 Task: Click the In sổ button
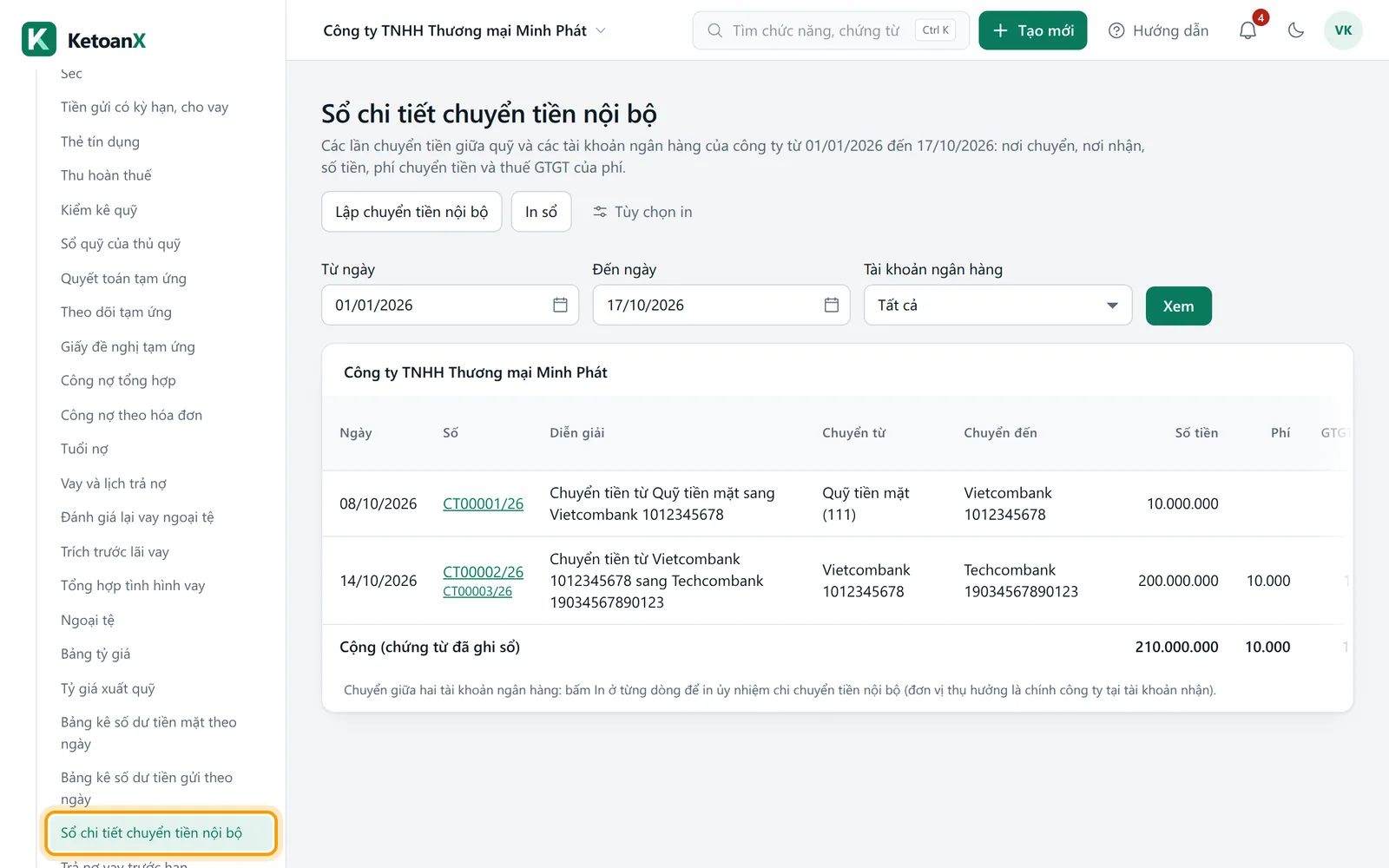(541, 212)
